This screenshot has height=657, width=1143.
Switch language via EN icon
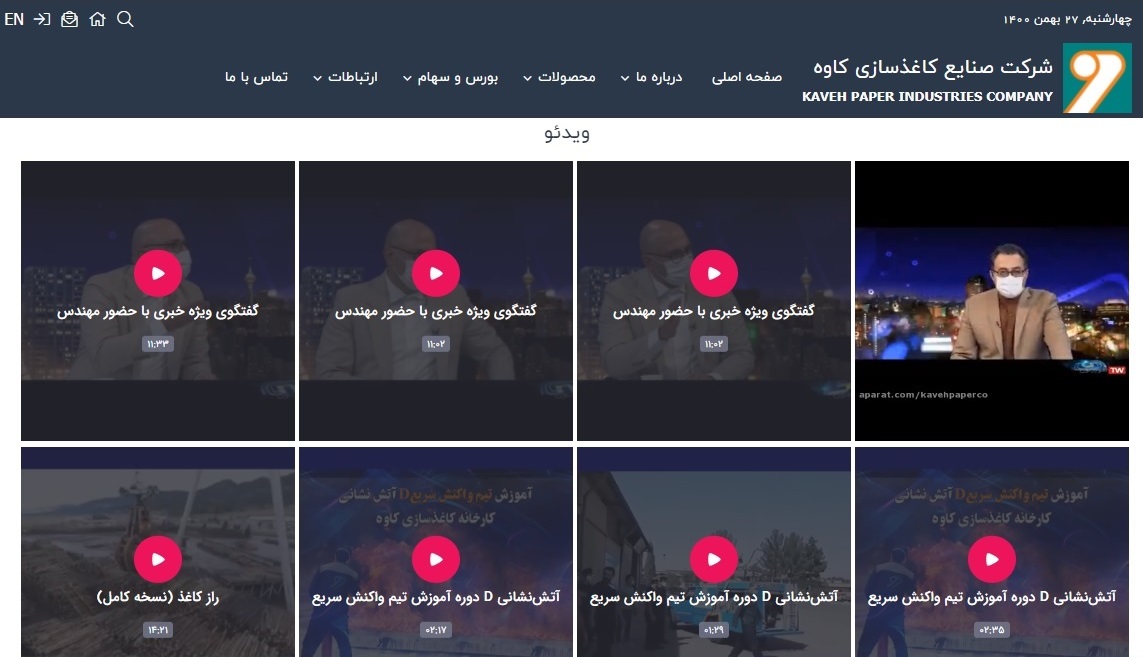click(14, 19)
